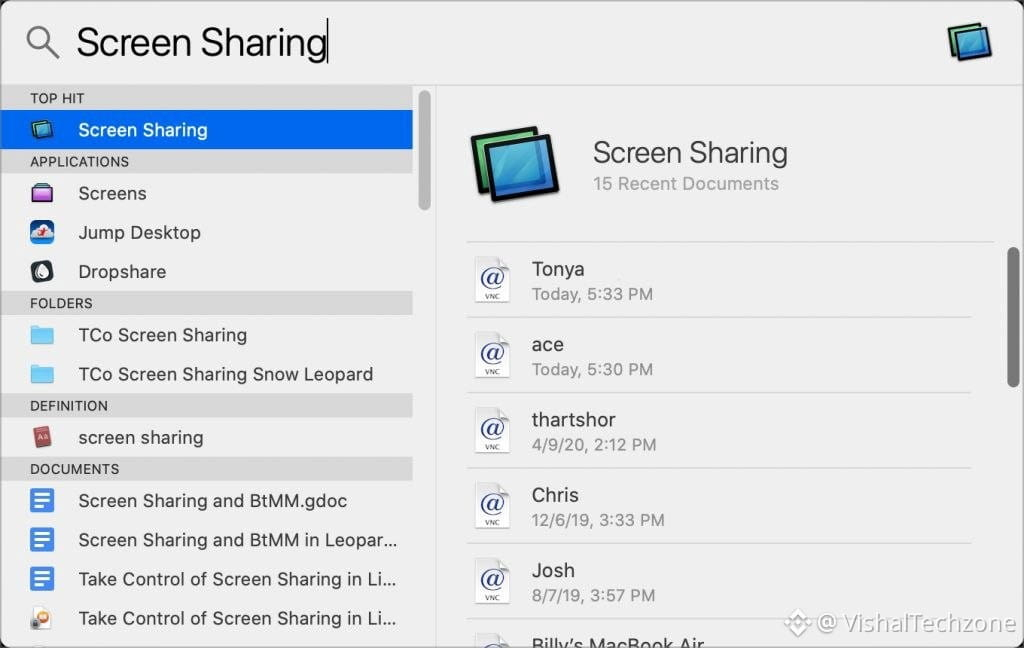Open the ace recent connection
Viewport: 1024px width, 648px height.
pyautogui.click(x=718, y=355)
